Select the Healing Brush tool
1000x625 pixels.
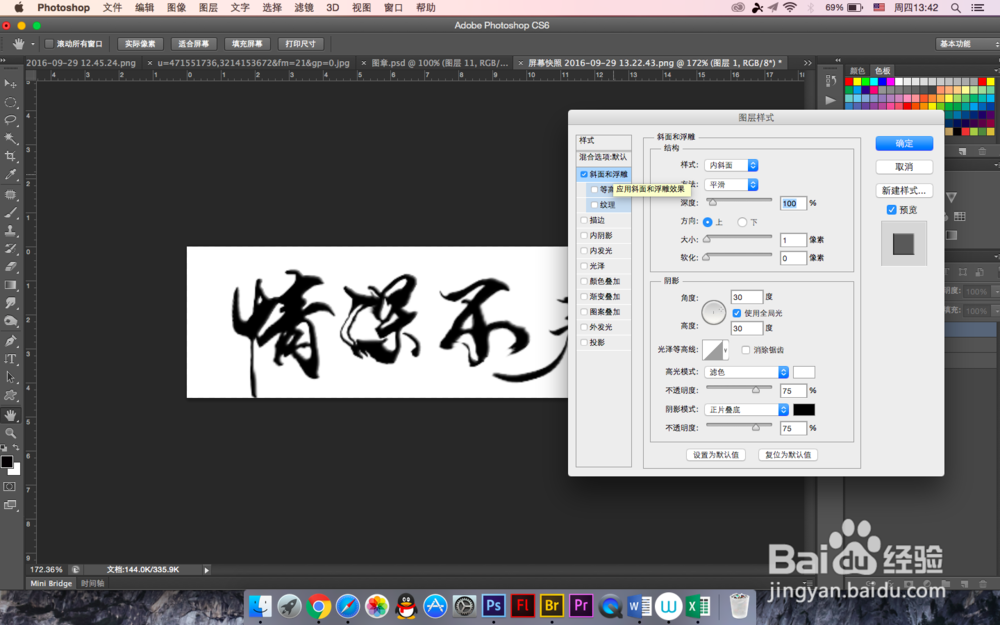coord(10,195)
